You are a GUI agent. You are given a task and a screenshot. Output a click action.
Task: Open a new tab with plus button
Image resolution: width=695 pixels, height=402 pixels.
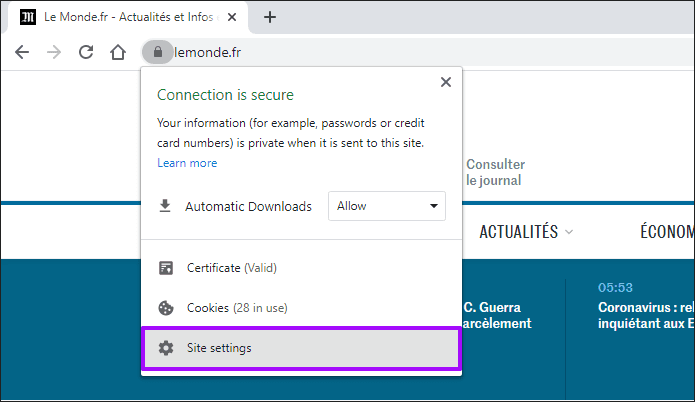pyautogui.click(x=269, y=17)
